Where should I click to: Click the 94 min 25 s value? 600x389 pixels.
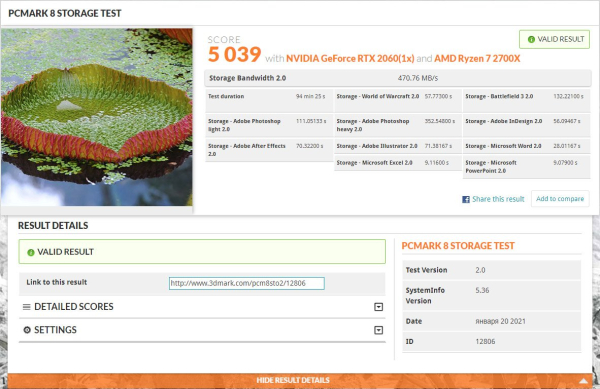tap(310, 96)
